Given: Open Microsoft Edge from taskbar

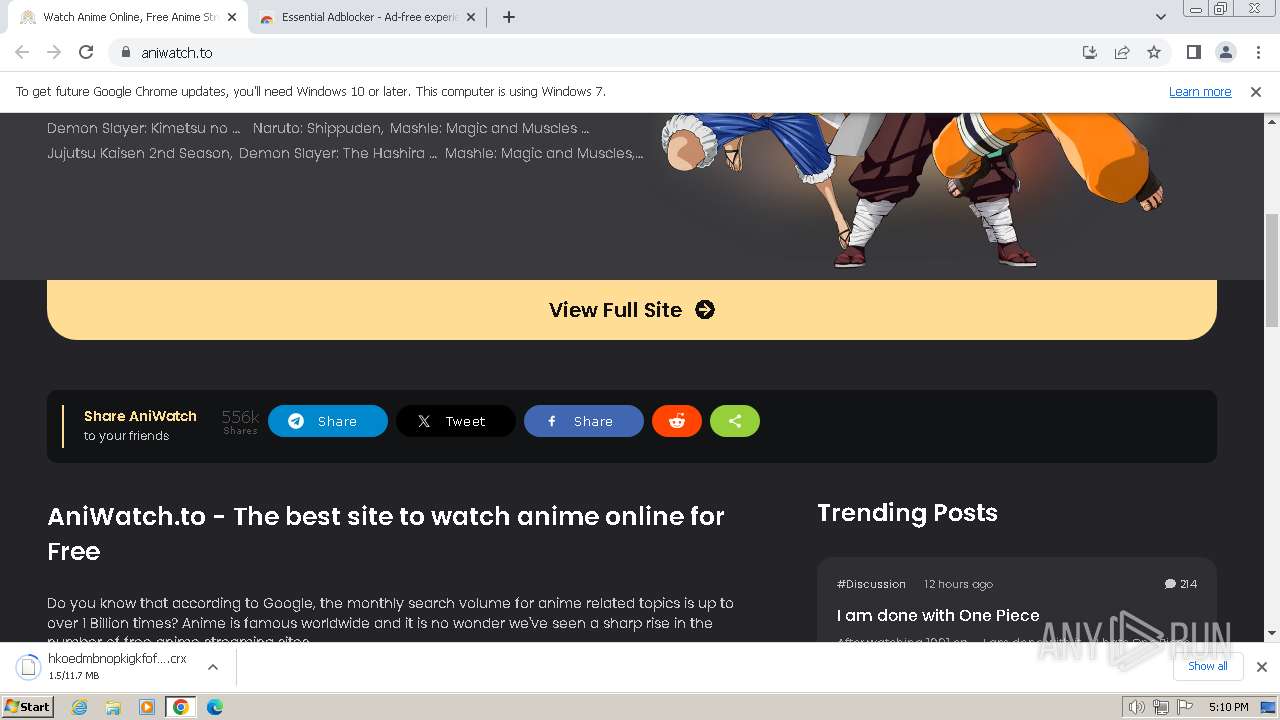Looking at the screenshot, I should click(214, 707).
